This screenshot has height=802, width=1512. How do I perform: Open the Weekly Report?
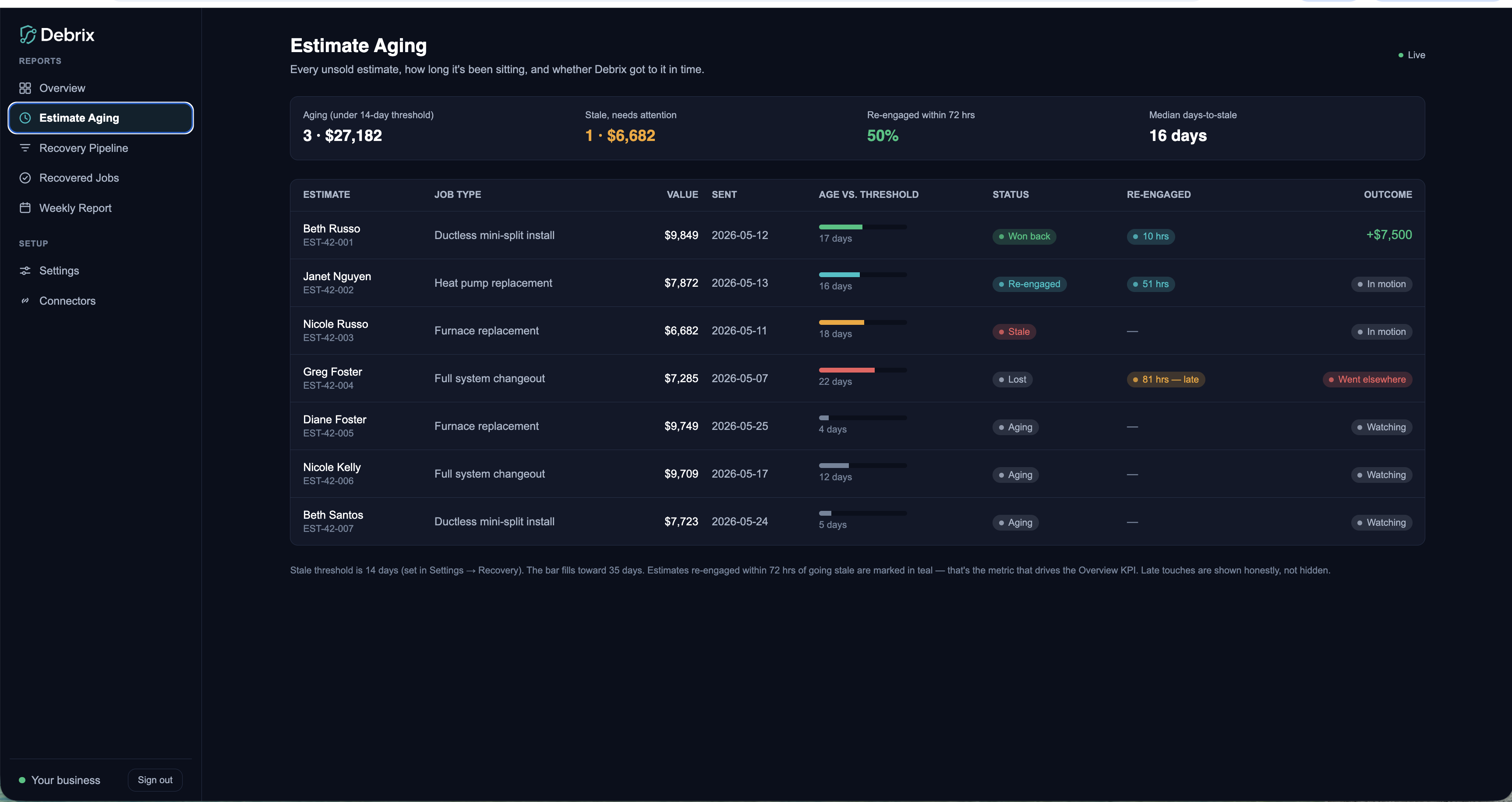[100, 208]
